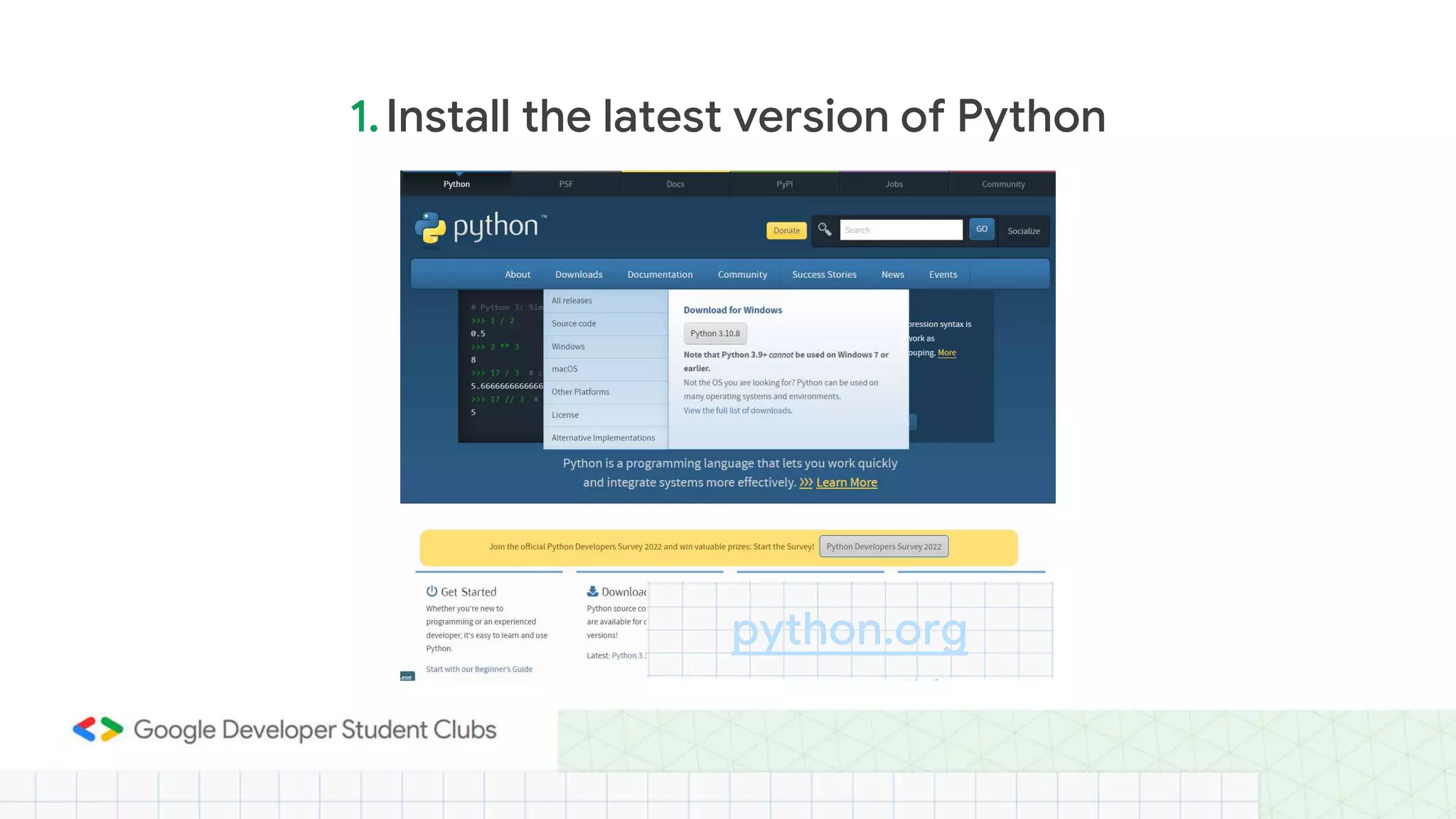Click the Get Started power icon
The height and width of the screenshot is (819, 1456).
pos(432,591)
